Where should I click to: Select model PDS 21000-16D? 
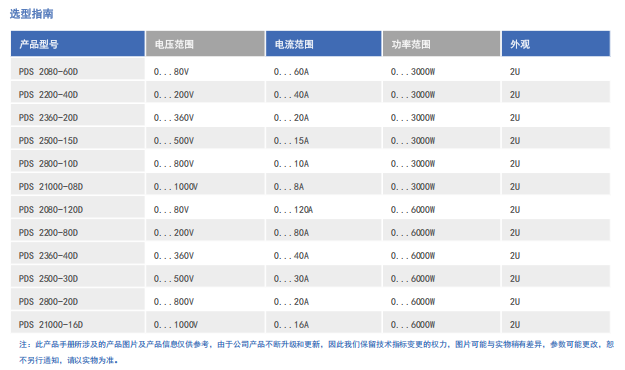tap(51, 325)
